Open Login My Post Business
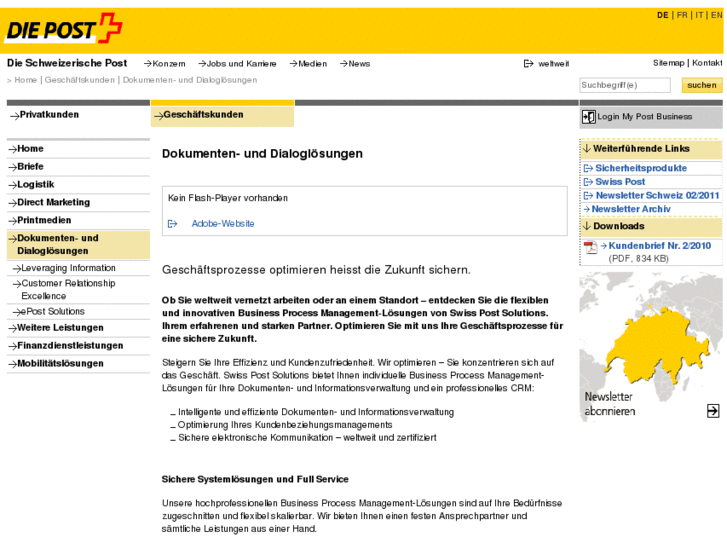This screenshot has width=727, height=545. tap(651, 117)
